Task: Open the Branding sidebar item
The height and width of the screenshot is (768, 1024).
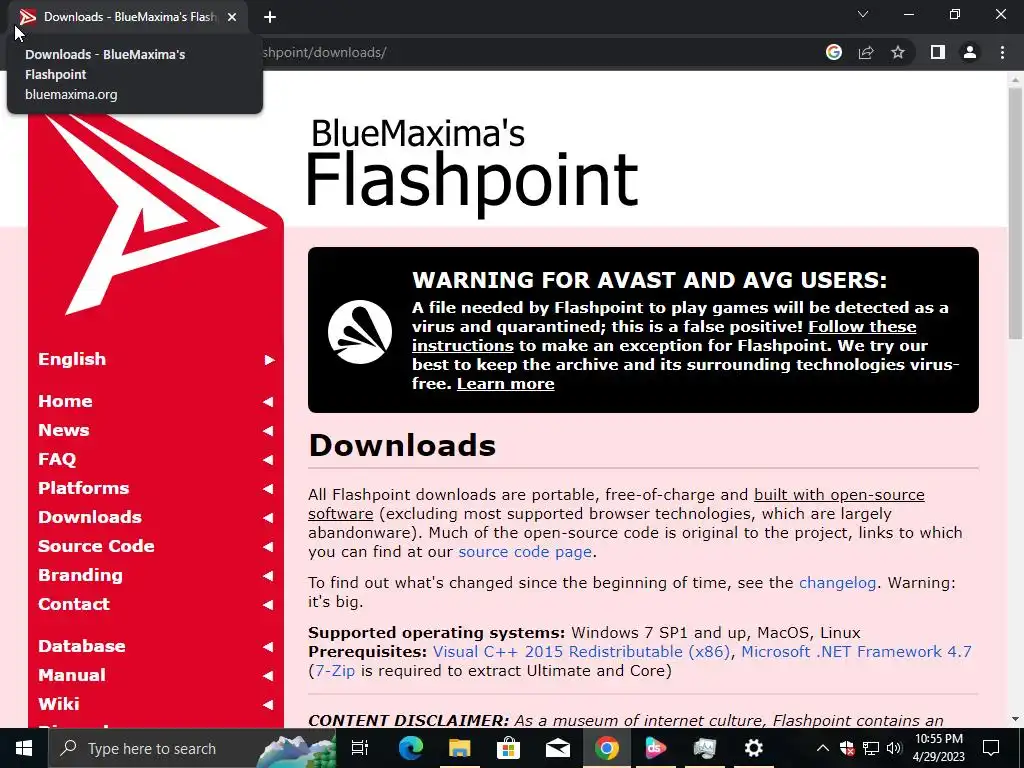Action: pyautogui.click(x=80, y=575)
